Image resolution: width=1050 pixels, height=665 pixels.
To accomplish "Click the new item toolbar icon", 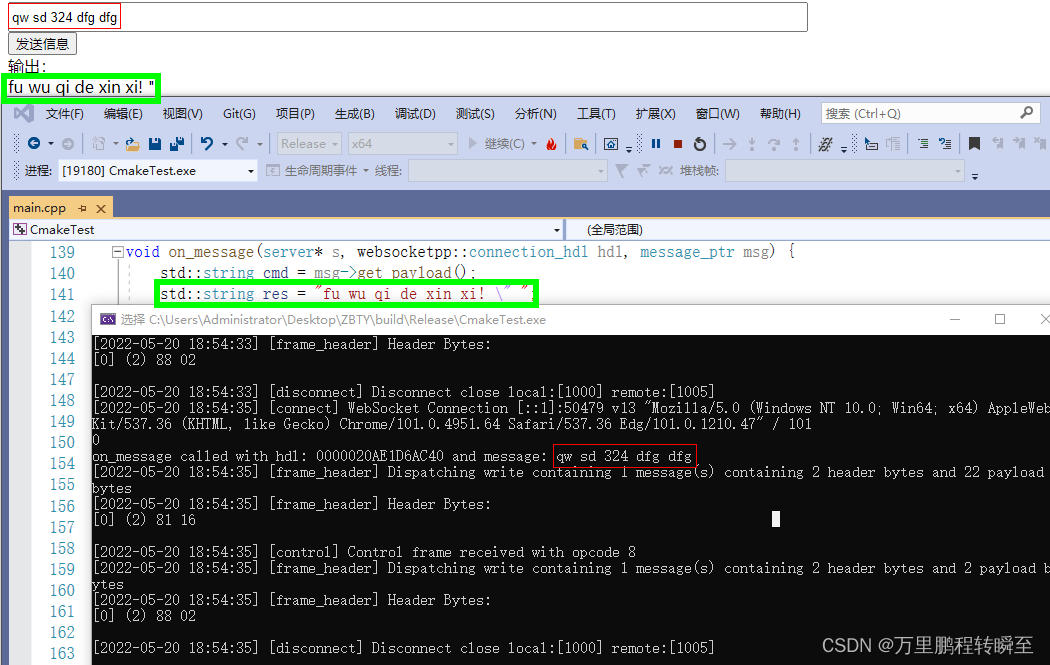I will pyautogui.click(x=98, y=143).
